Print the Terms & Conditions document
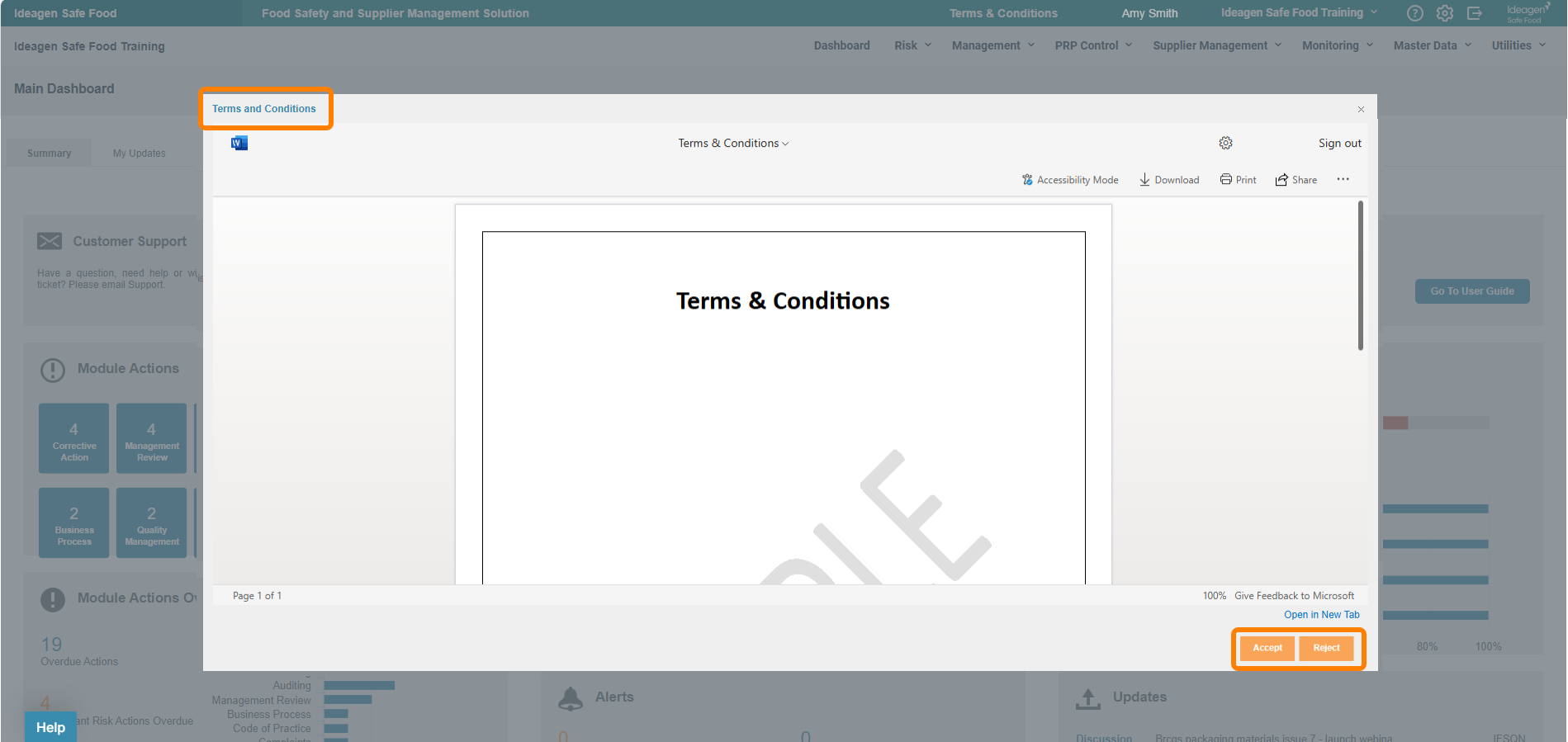 point(1238,180)
